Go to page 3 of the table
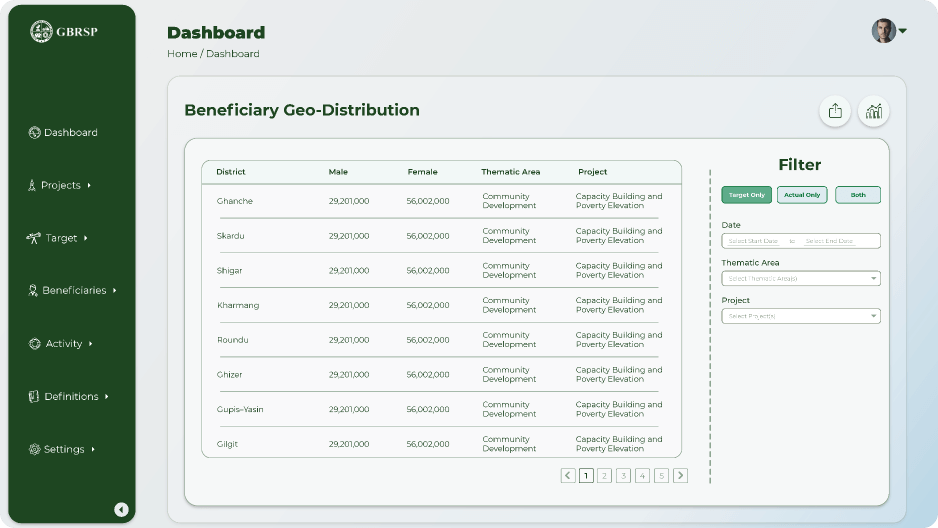The height and width of the screenshot is (528, 938). click(623, 476)
